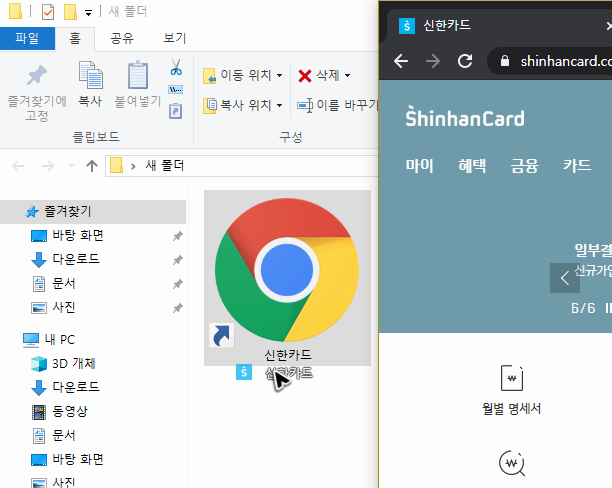The width and height of the screenshot is (612, 488).
Task: Open Customize Quick Access Toolbar dropdown
Action: [x=89, y=13]
